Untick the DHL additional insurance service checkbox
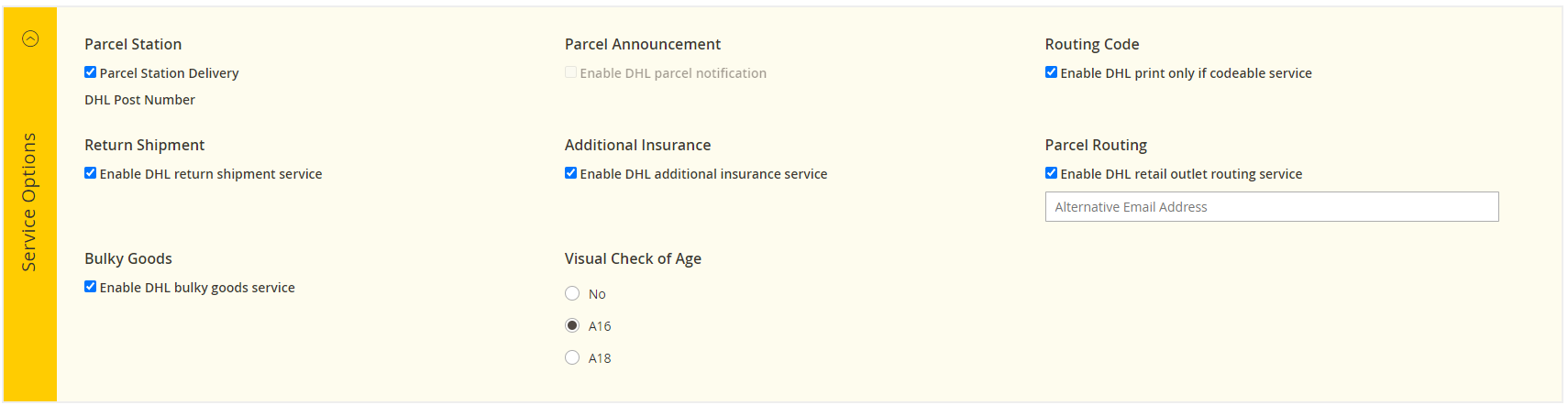Screen dimensions: 1568x405 click(570, 173)
